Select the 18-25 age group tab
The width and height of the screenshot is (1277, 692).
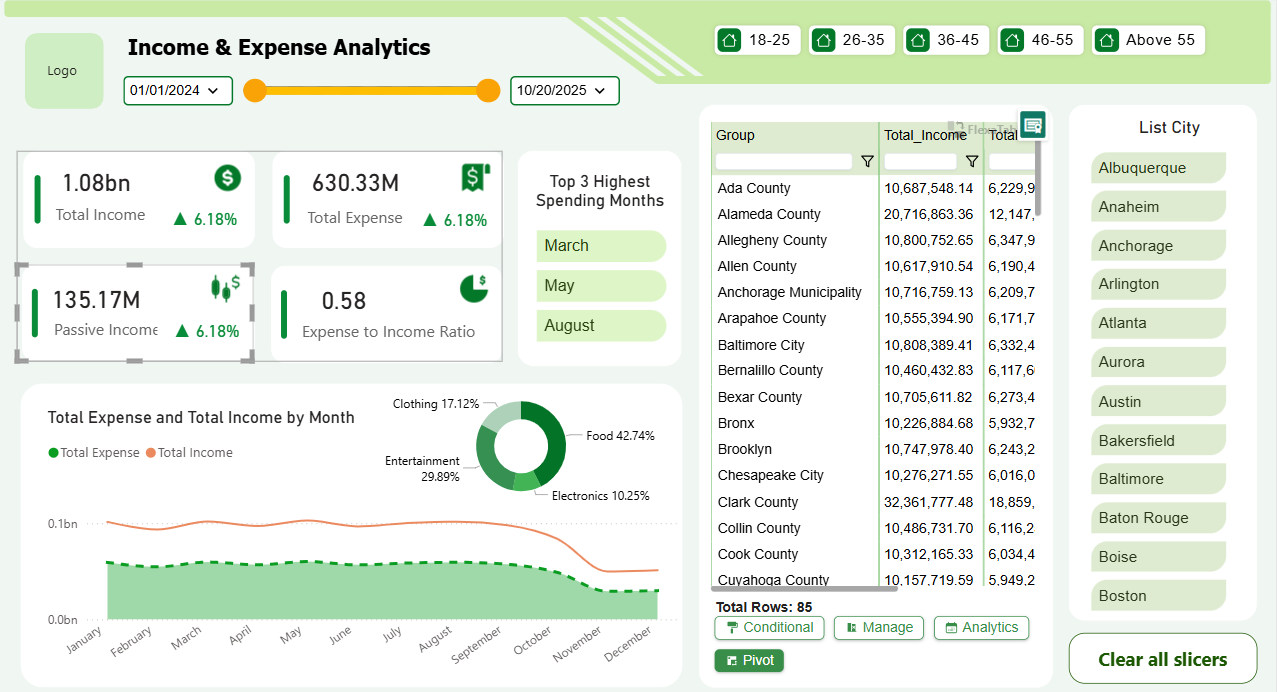click(x=756, y=40)
